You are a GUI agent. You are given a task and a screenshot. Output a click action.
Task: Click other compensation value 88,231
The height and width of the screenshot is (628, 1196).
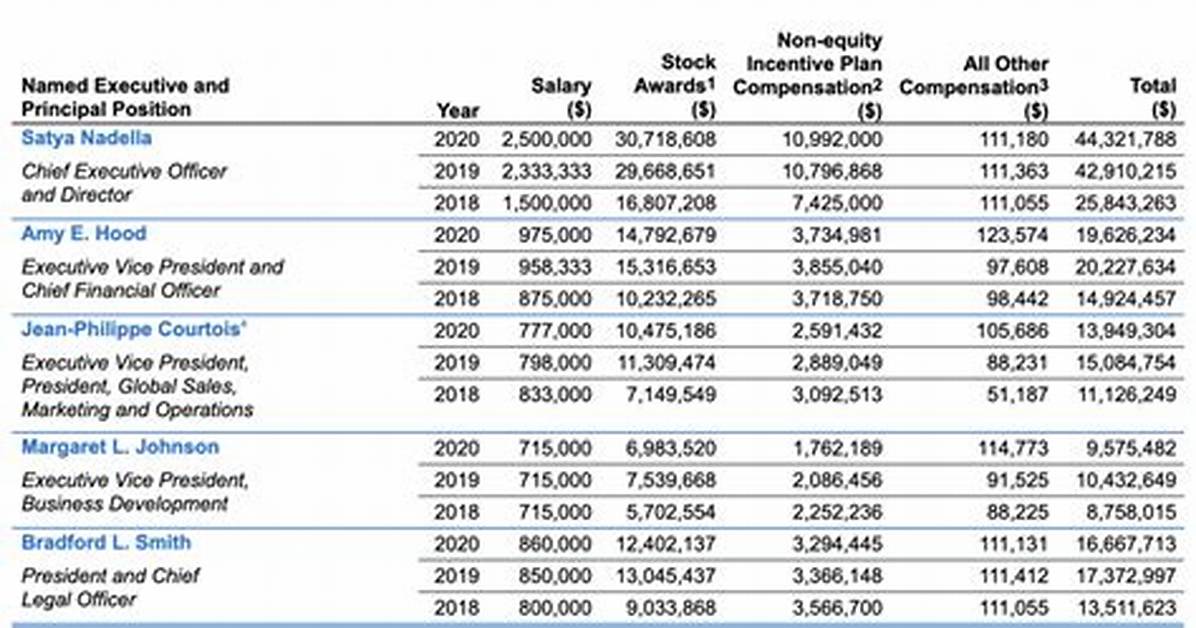point(1017,362)
